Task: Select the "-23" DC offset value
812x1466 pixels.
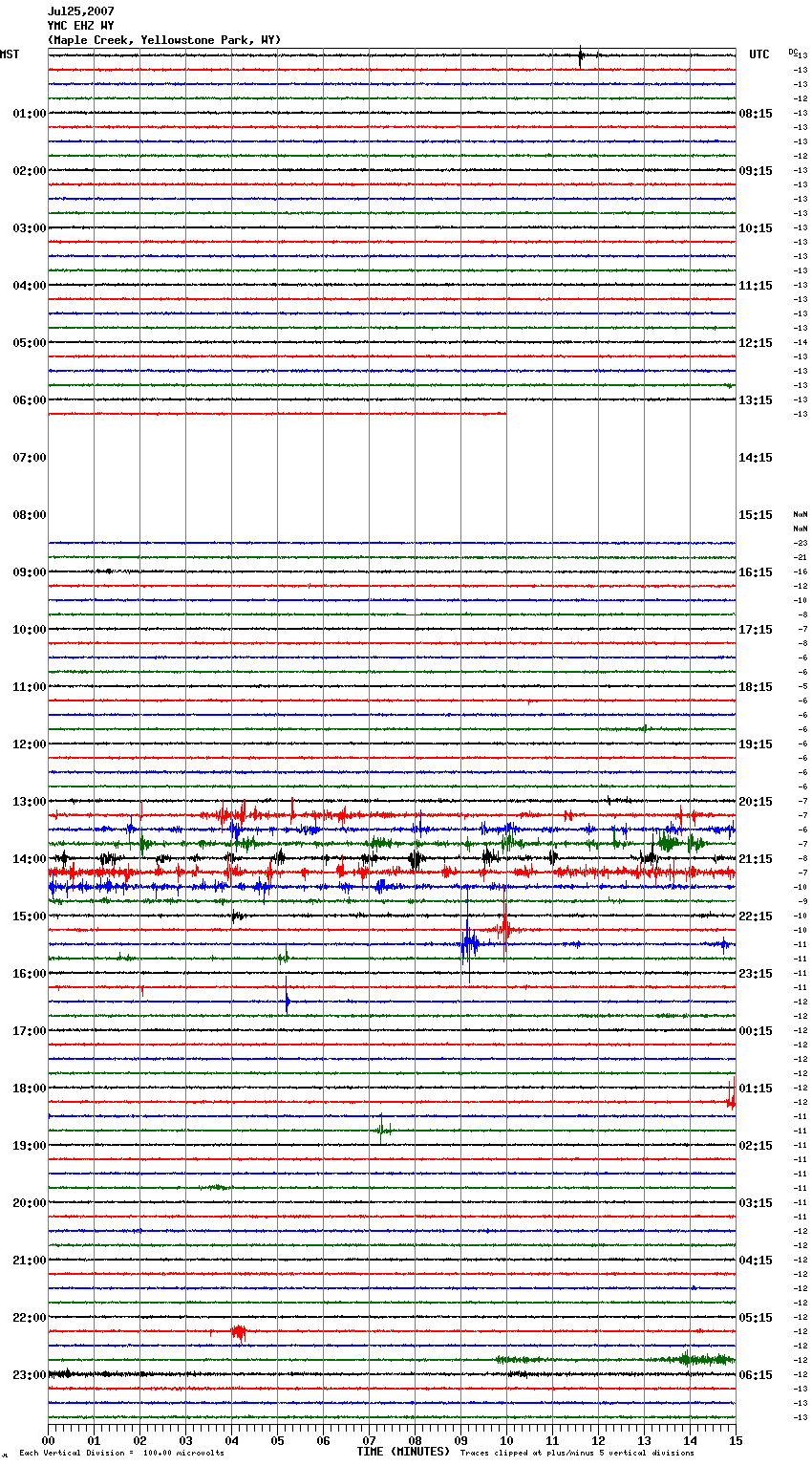Action: (x=801, y=543)
